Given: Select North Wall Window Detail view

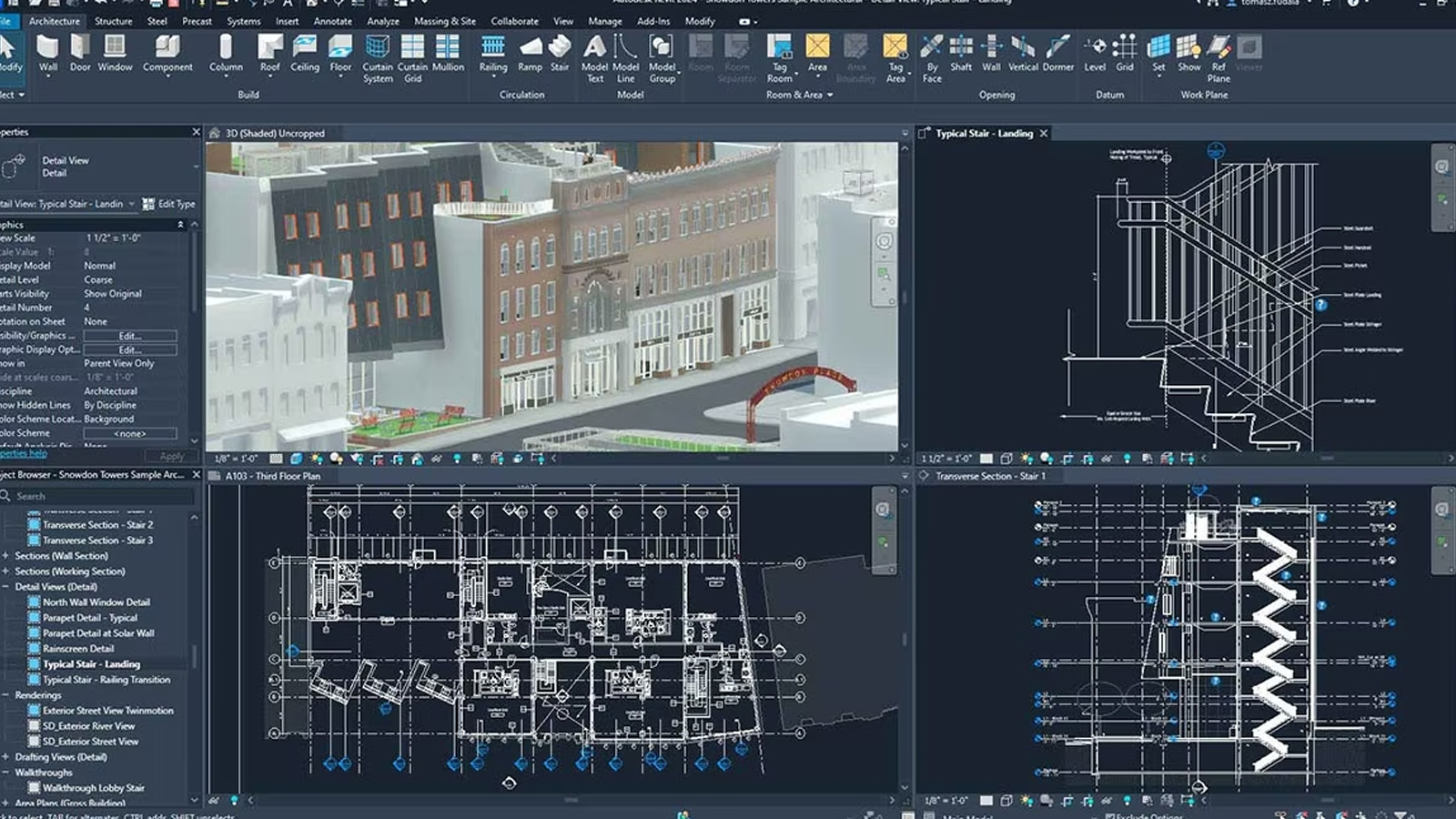Looking at the screenshot, I should coord(96,602).
